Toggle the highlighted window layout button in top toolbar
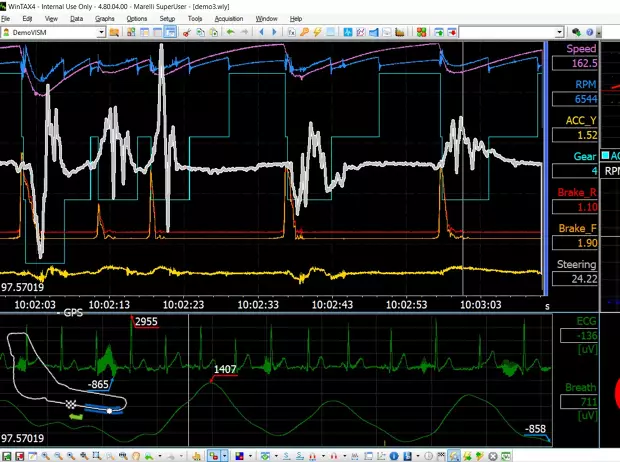 point(170,32)
